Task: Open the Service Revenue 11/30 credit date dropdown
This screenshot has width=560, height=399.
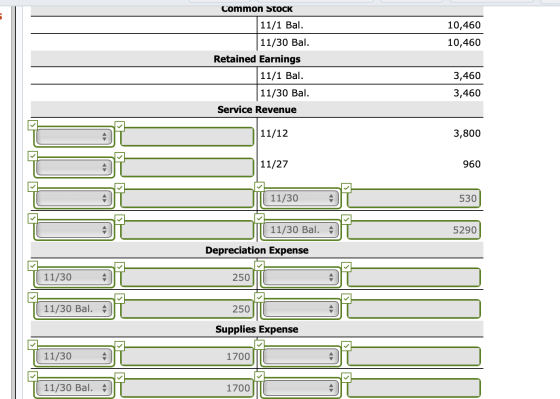Action: pyautogui.click(x=301, y=198)
